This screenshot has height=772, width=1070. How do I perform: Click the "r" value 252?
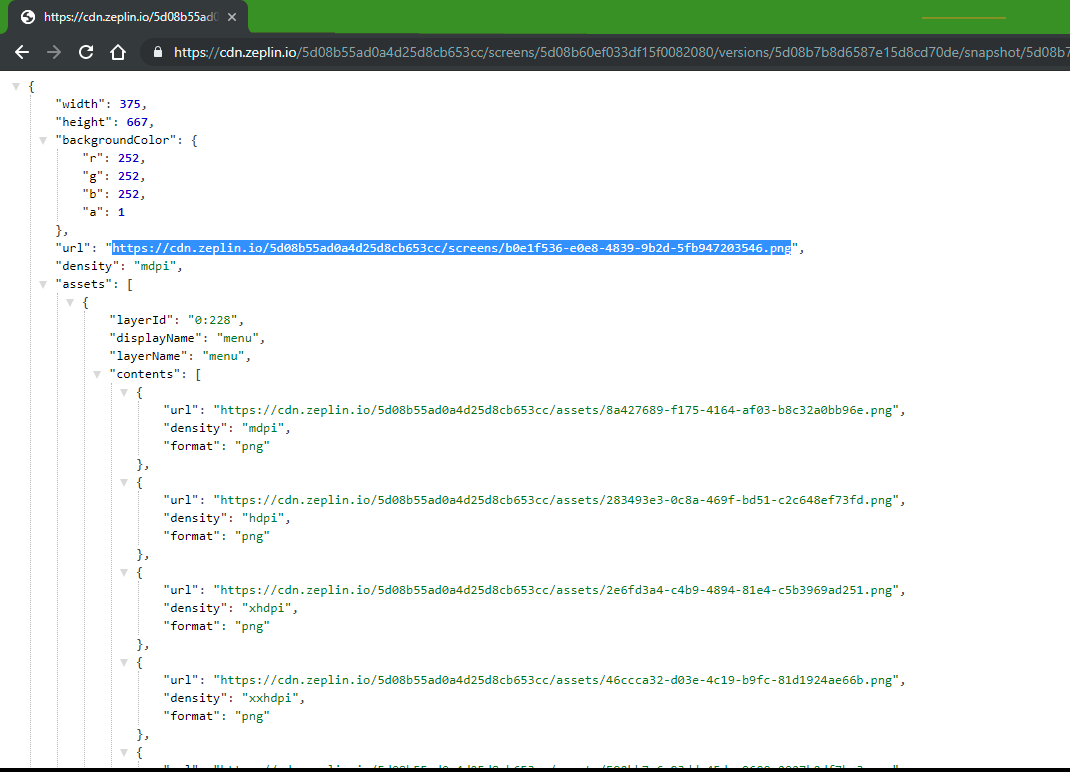tap(128, 158)
